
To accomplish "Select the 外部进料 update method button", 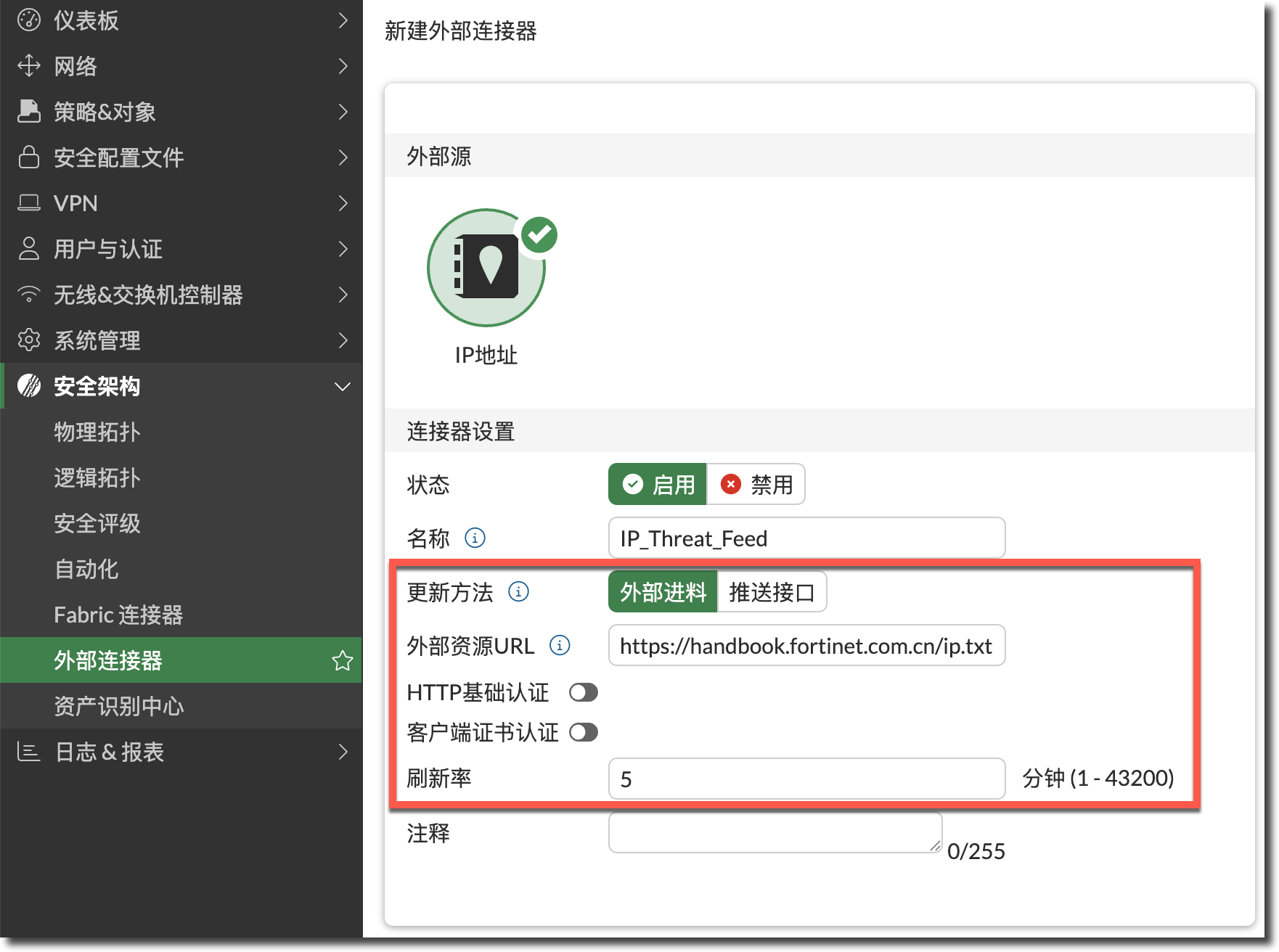I will [x=663, y=592].
